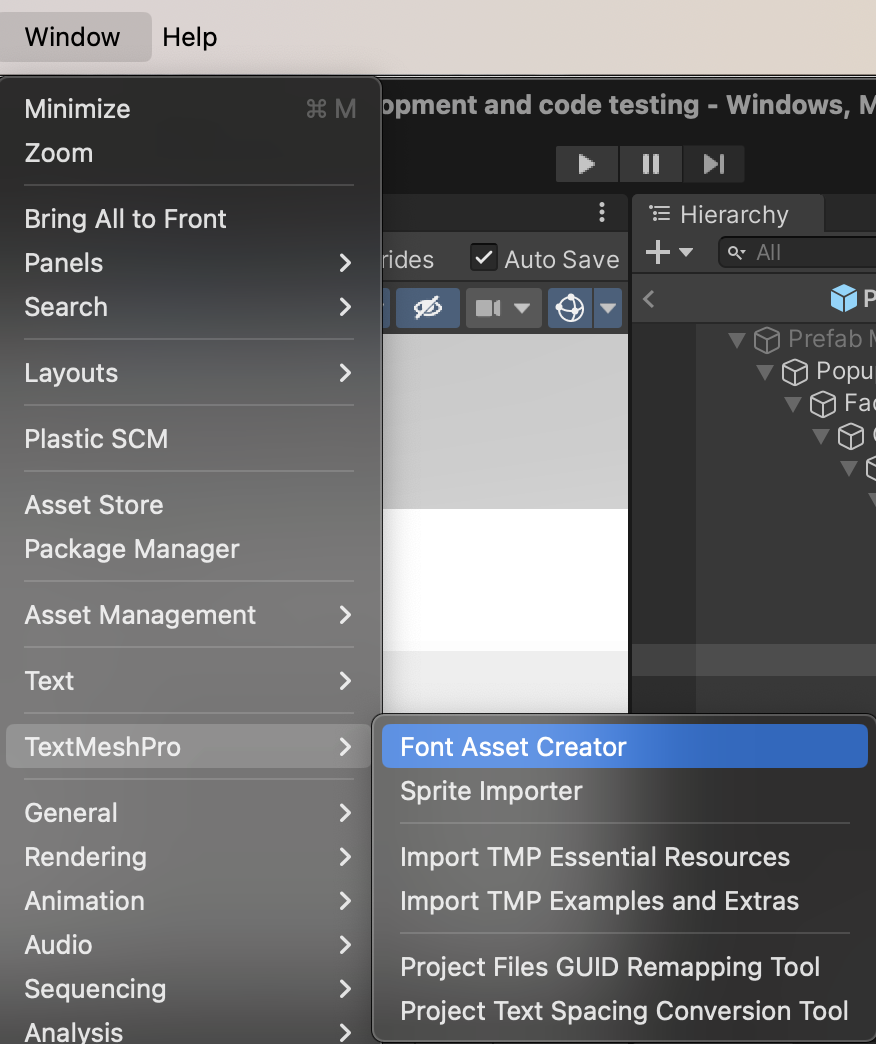Open the Help menu in menu bar
The width and height of the screenshot is (876, 1044).
click(x=190, y=37)
